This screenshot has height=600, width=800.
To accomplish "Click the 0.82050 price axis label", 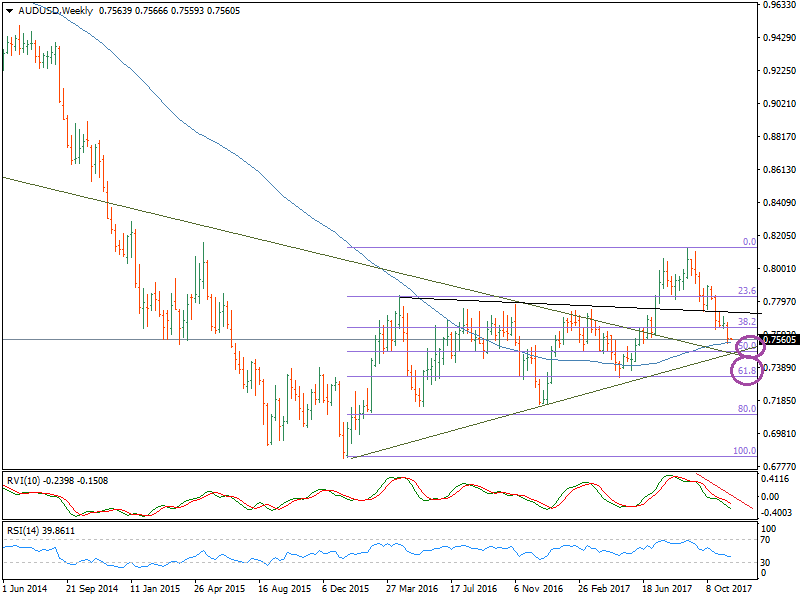I will (780, 236).
